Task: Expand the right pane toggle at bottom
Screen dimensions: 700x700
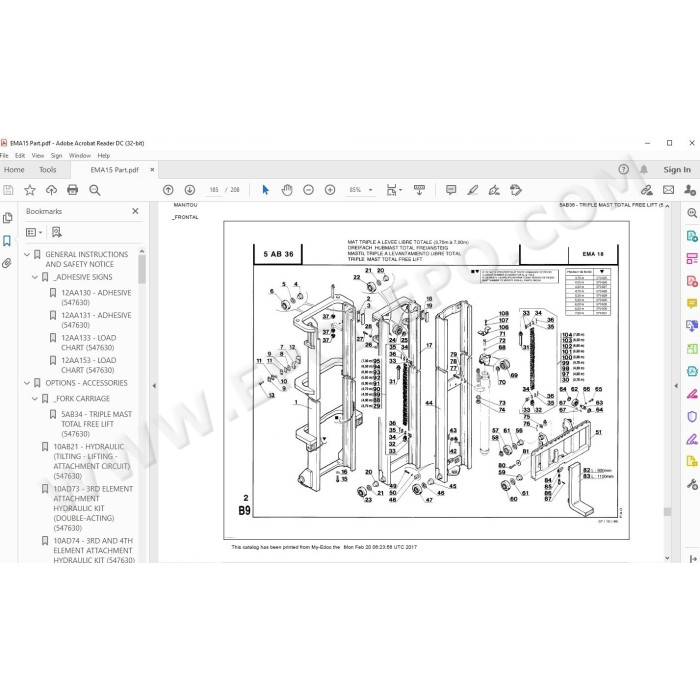Action: pyautogui.click(x=693, y=558)
